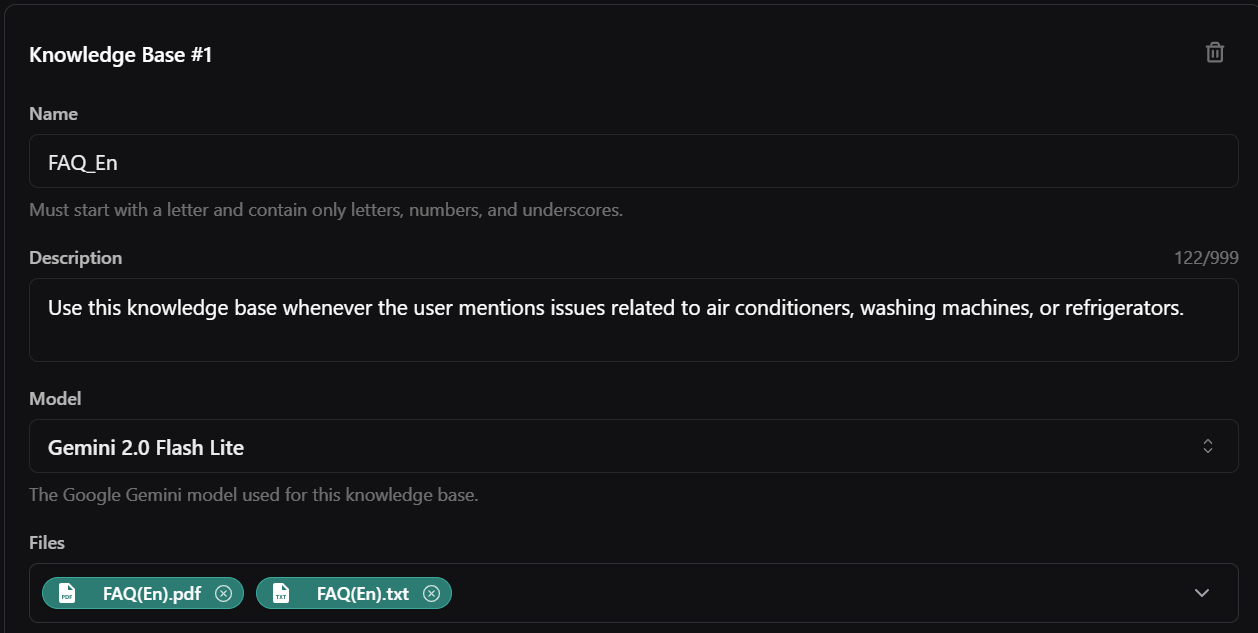Click the Files section label

click(47, 542)
